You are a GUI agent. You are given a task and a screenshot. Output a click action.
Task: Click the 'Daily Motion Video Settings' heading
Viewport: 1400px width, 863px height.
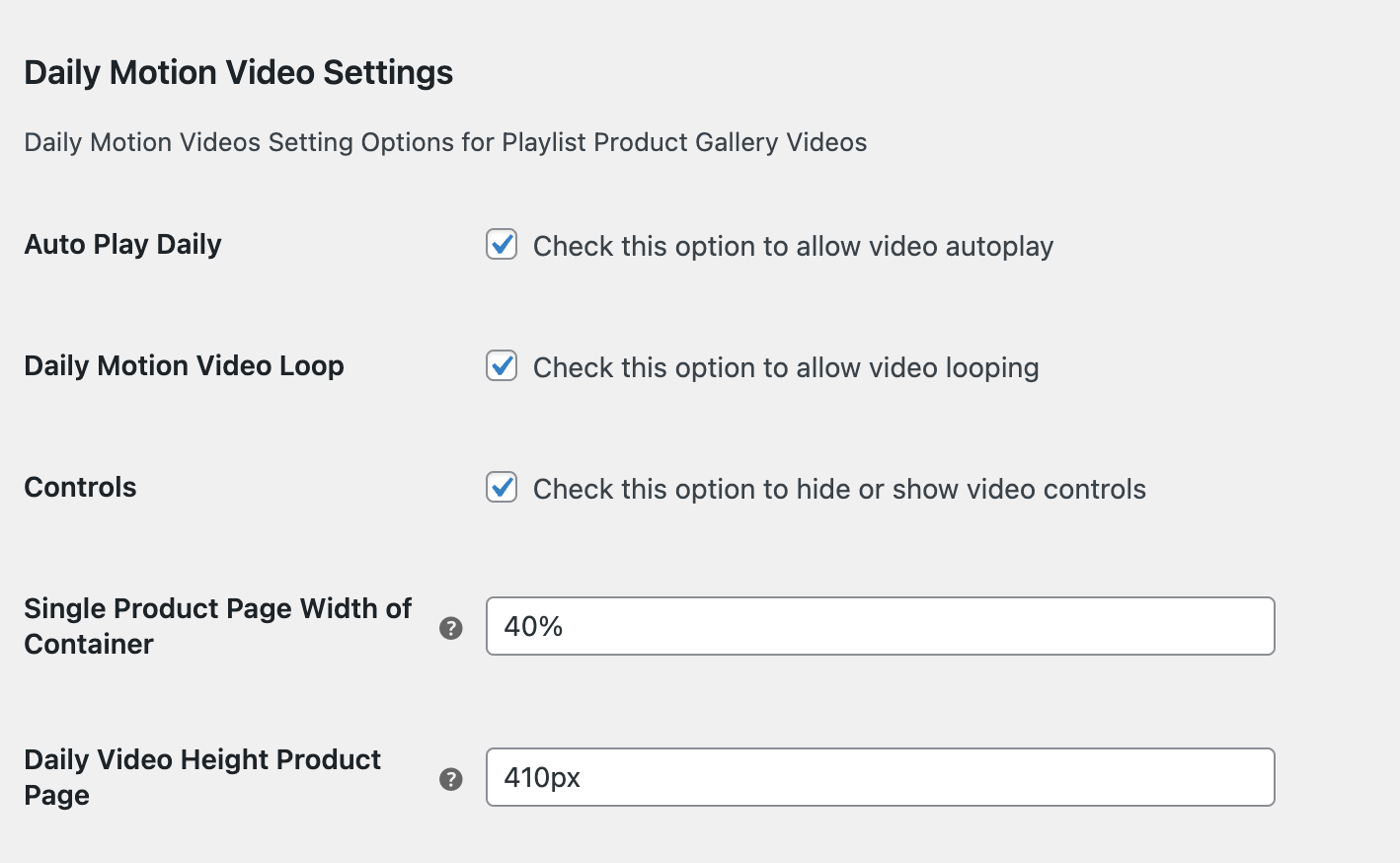pyautogui.click(x=238, y=72)
